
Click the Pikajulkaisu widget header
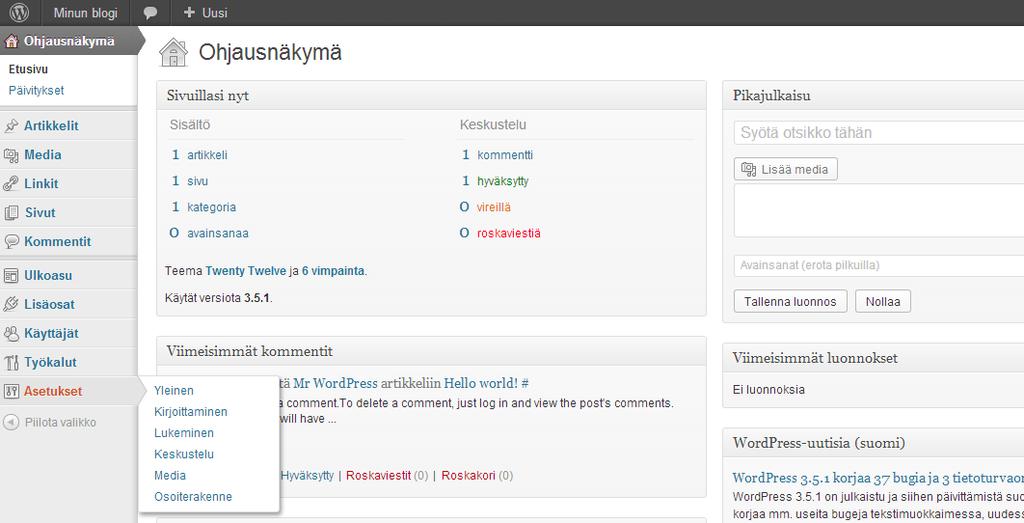(x=874, y=95)
